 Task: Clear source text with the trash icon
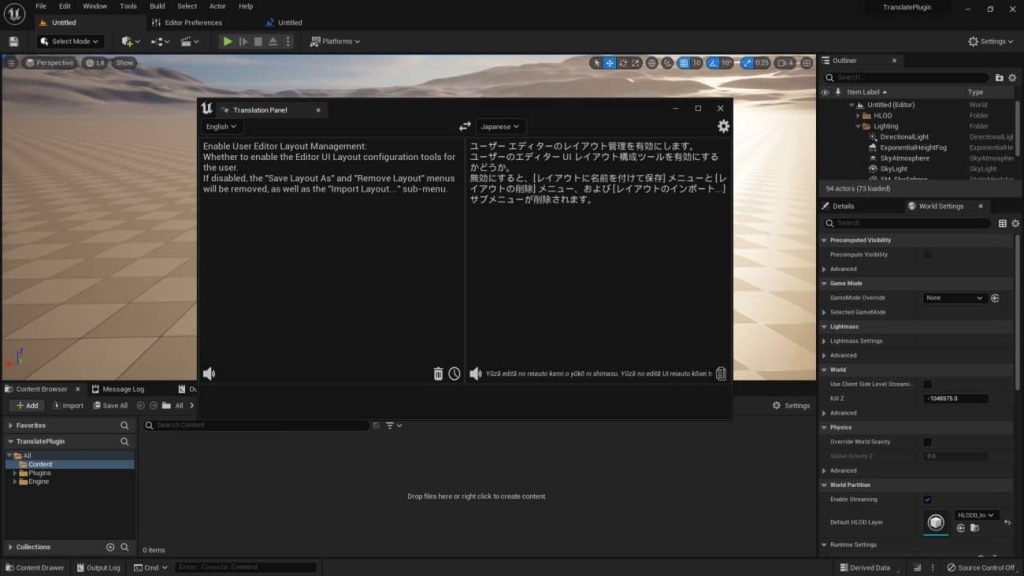click(x=438, y=374)
